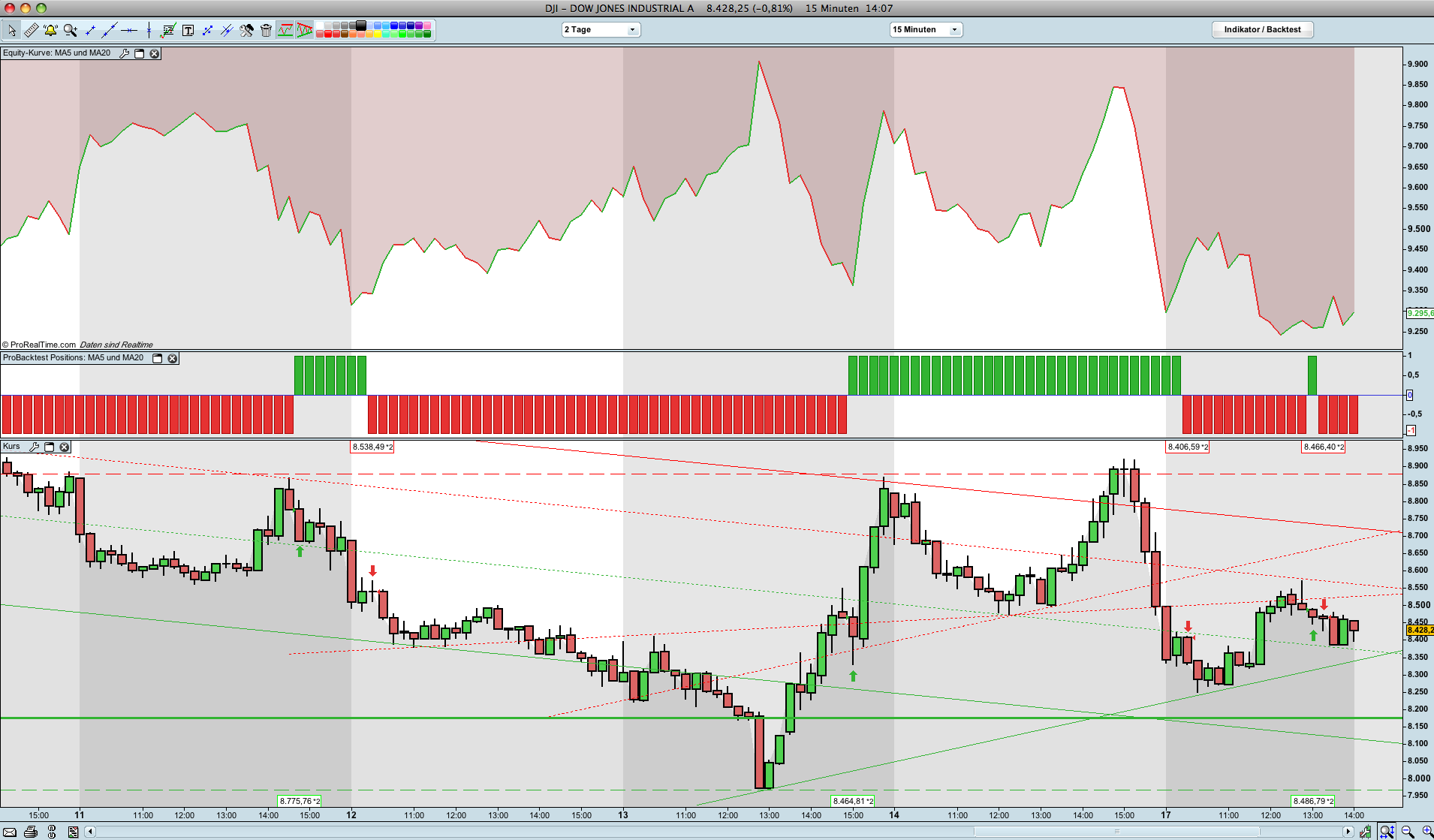Image resolution: width=1434 pixels, height=840 pixels.
Task: Select the parallel channel lines tool
Action: [227, 30]
